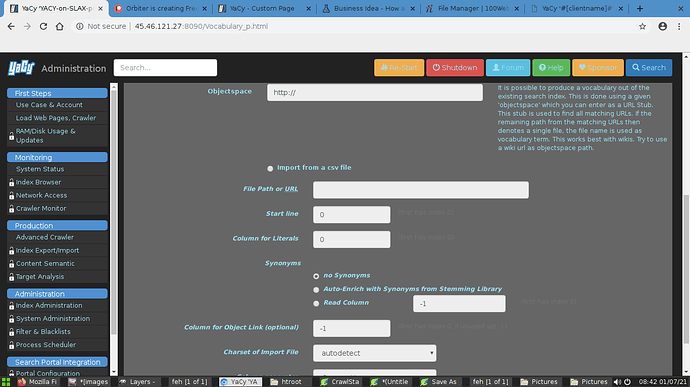Click the blue Search button

[x=649, y=68]
